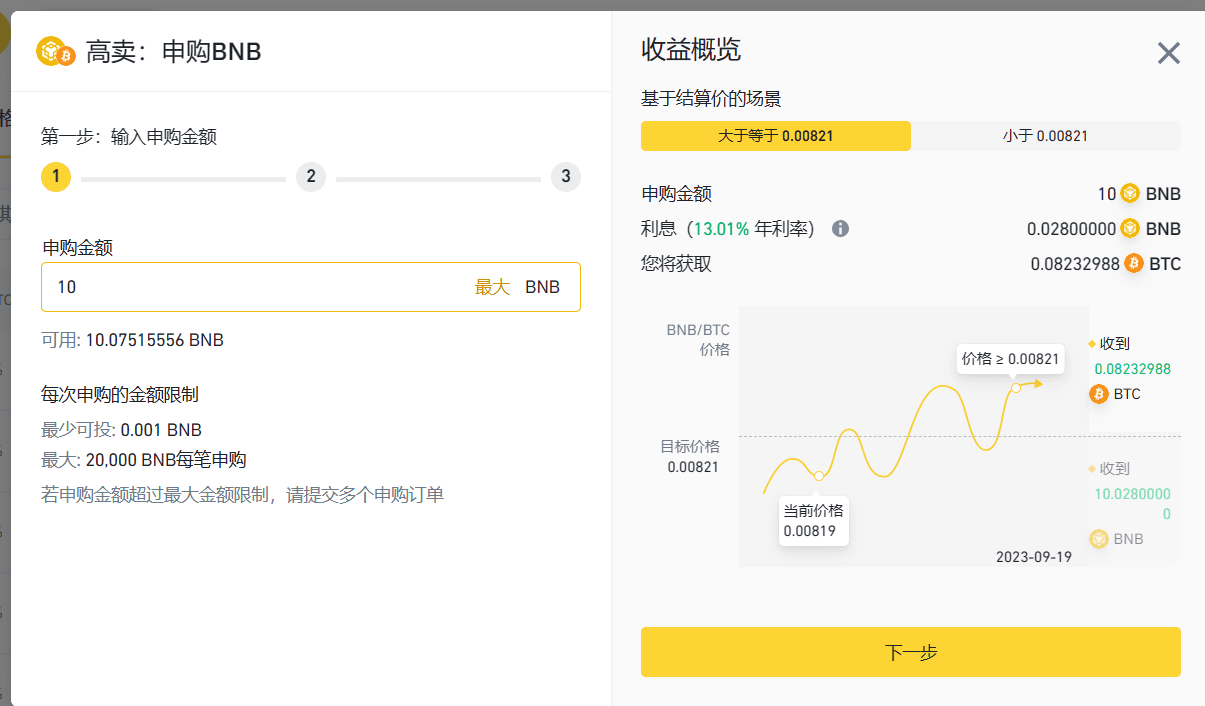Click the 当前价格 0.00819 tooltip on chart
The image size is (1205, 706).
(814, 520)
